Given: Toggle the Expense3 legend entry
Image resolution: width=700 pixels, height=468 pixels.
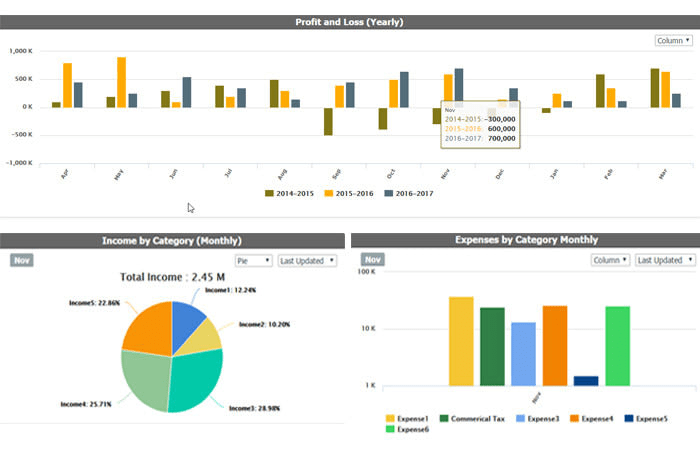Looking at the screenshot, I should pyautogui.click(x=538, y=418).
